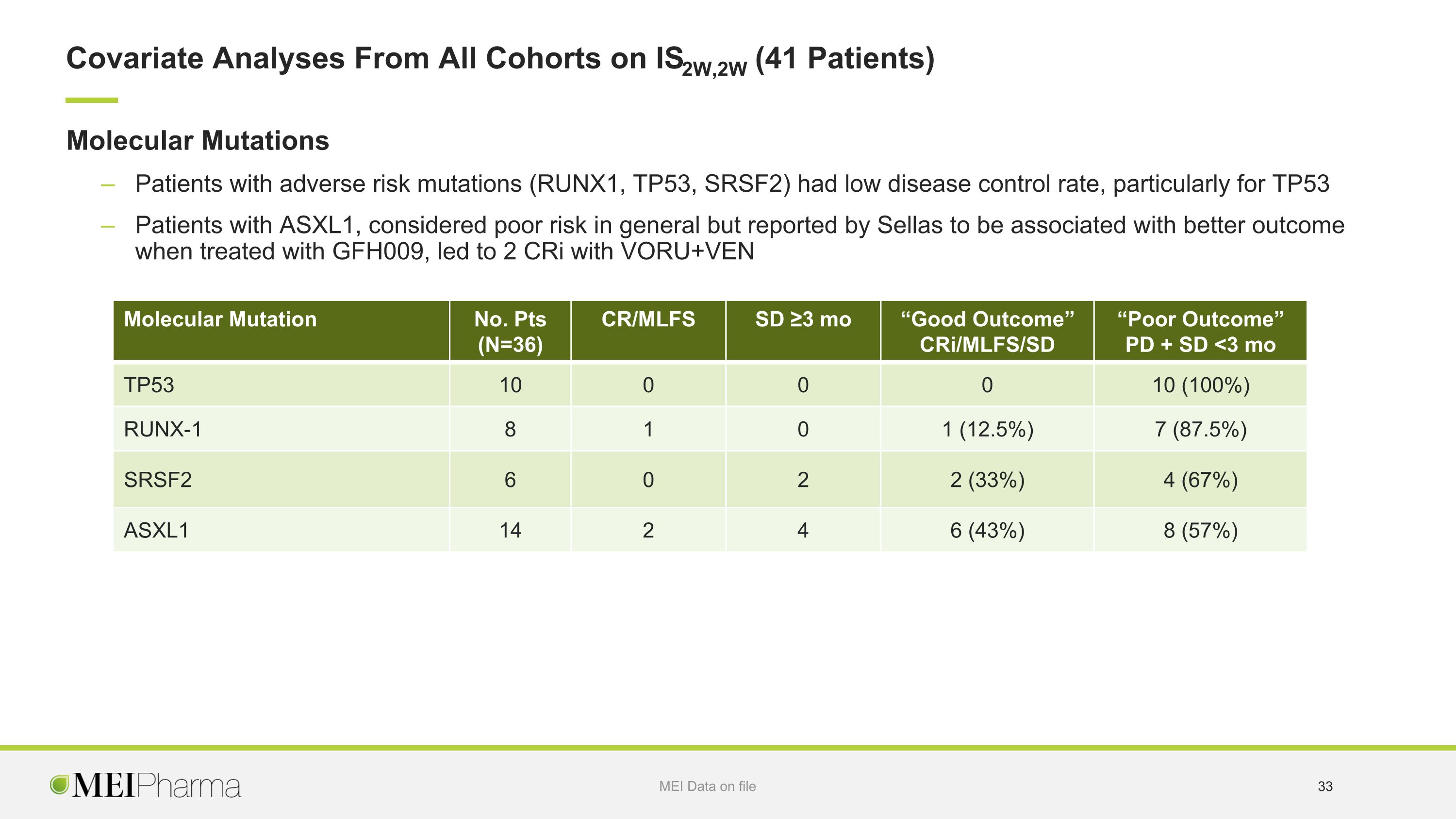
Task: Click the 10 (100%) poor outcome cell
Action: click(x=1201, y=385)
